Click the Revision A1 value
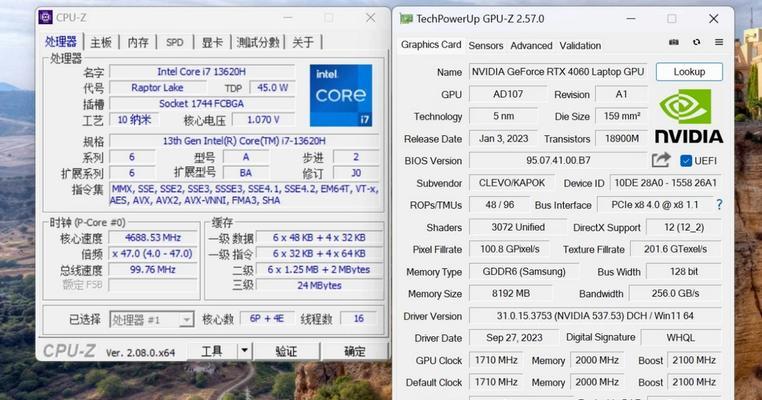This screenshot has height=400, width=762. pyautogui.click(x=622, y=94)
